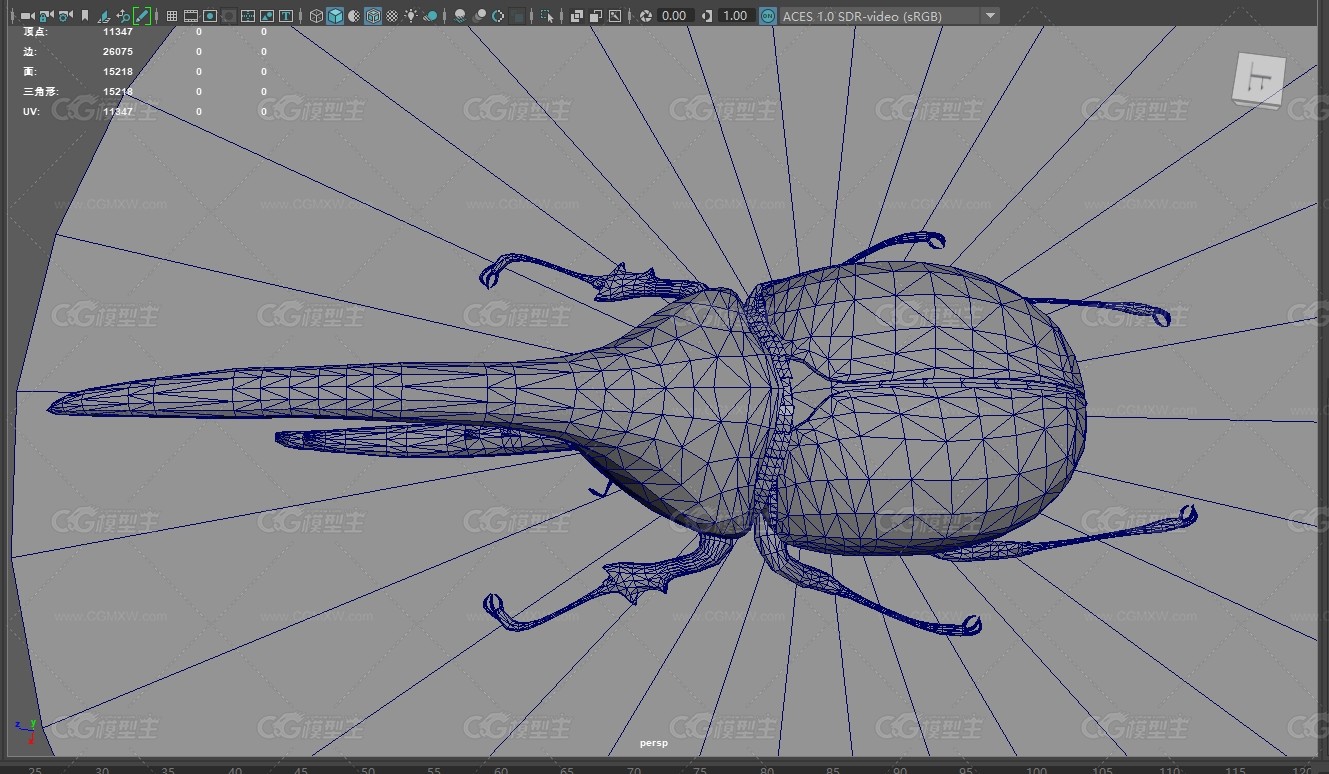Click the XYZ axis indicator icon
This screenshot has height=774, width=1329.
point(24,733)
